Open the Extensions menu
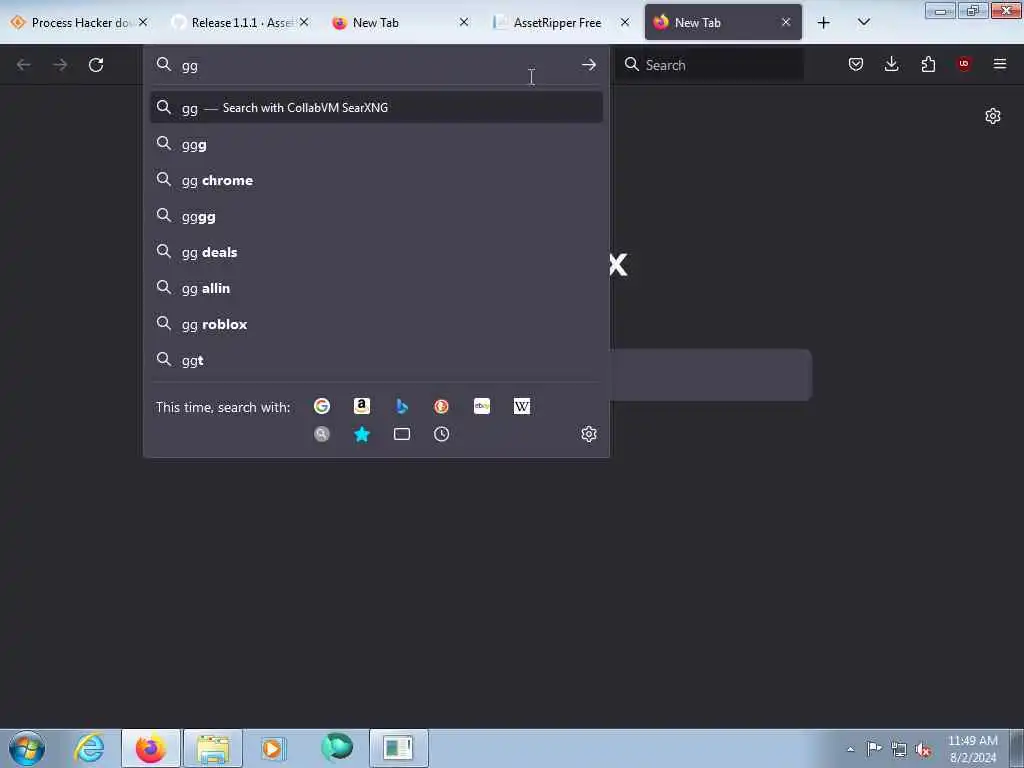Viewport: 1024px width, 768px height. pos(928,64)
